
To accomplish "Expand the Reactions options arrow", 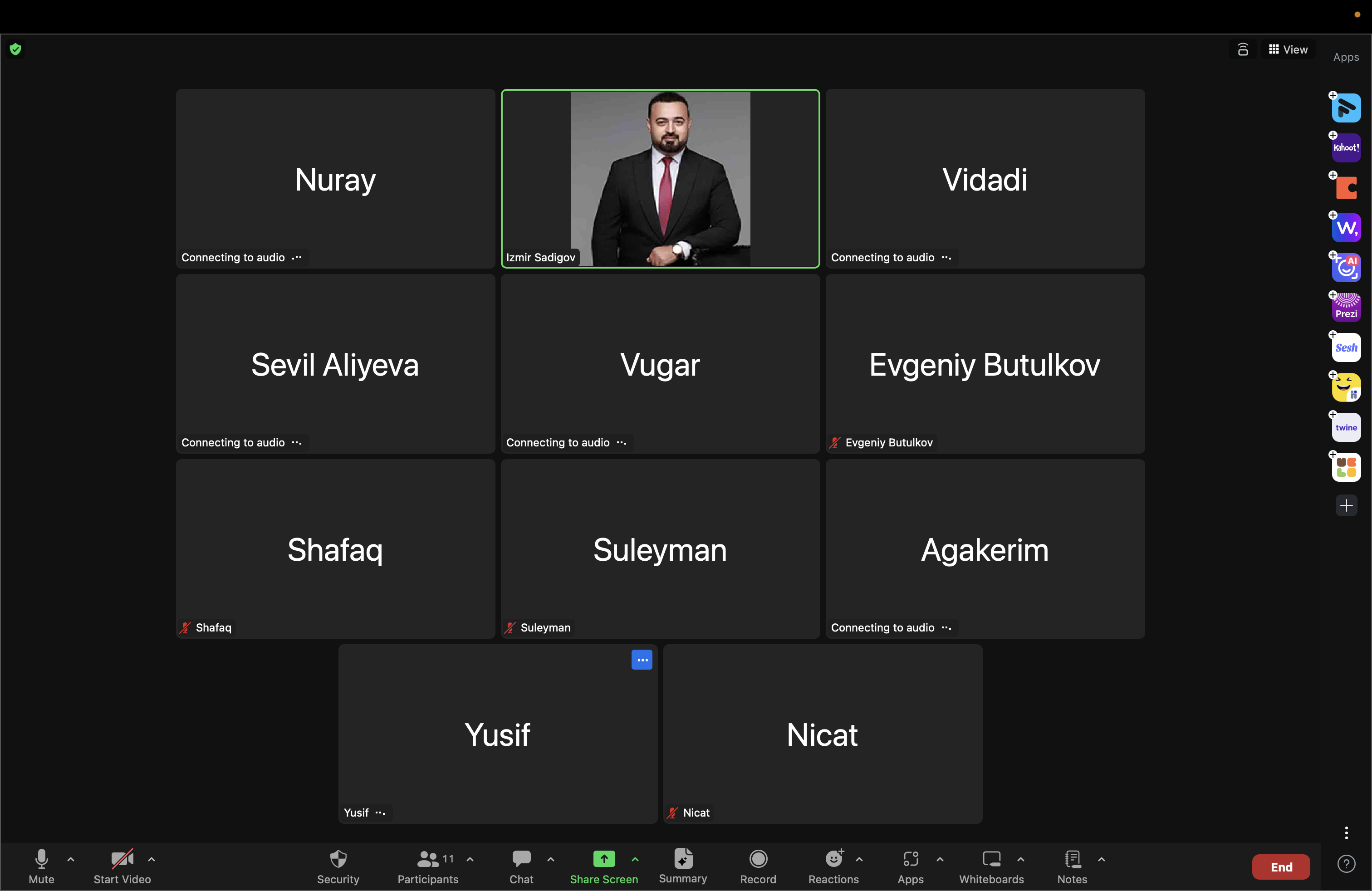I will pos(859,859).
